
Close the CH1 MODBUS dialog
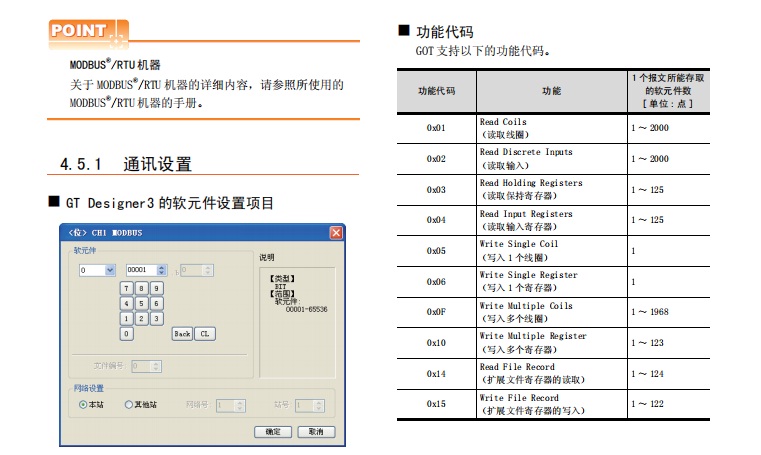pyautogui.click(x=336, y=233)
